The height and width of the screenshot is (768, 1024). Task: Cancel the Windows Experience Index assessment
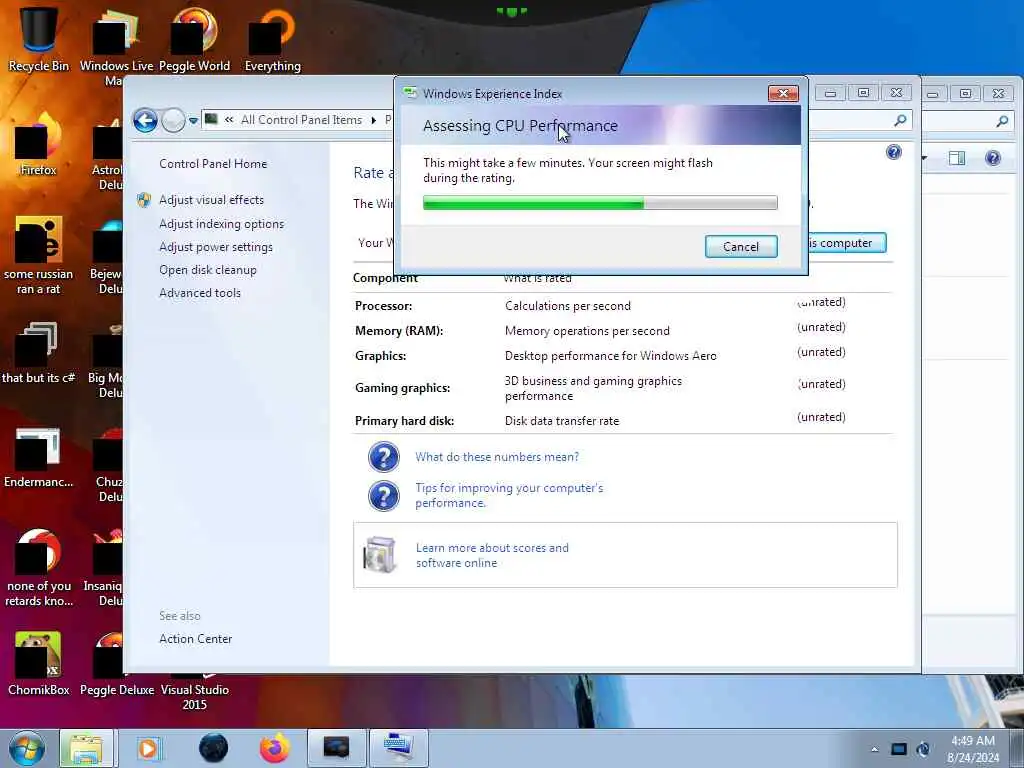tap(741, 247)
